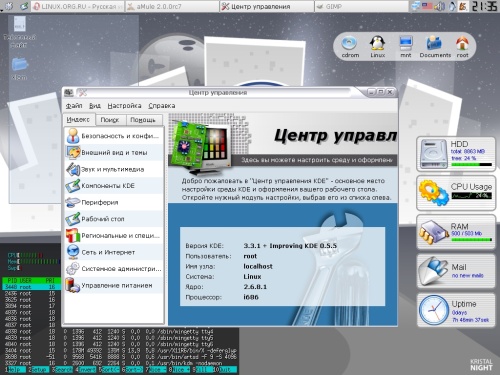Open the Вид menu
500x375 pixels.
[x=95, y=106]
